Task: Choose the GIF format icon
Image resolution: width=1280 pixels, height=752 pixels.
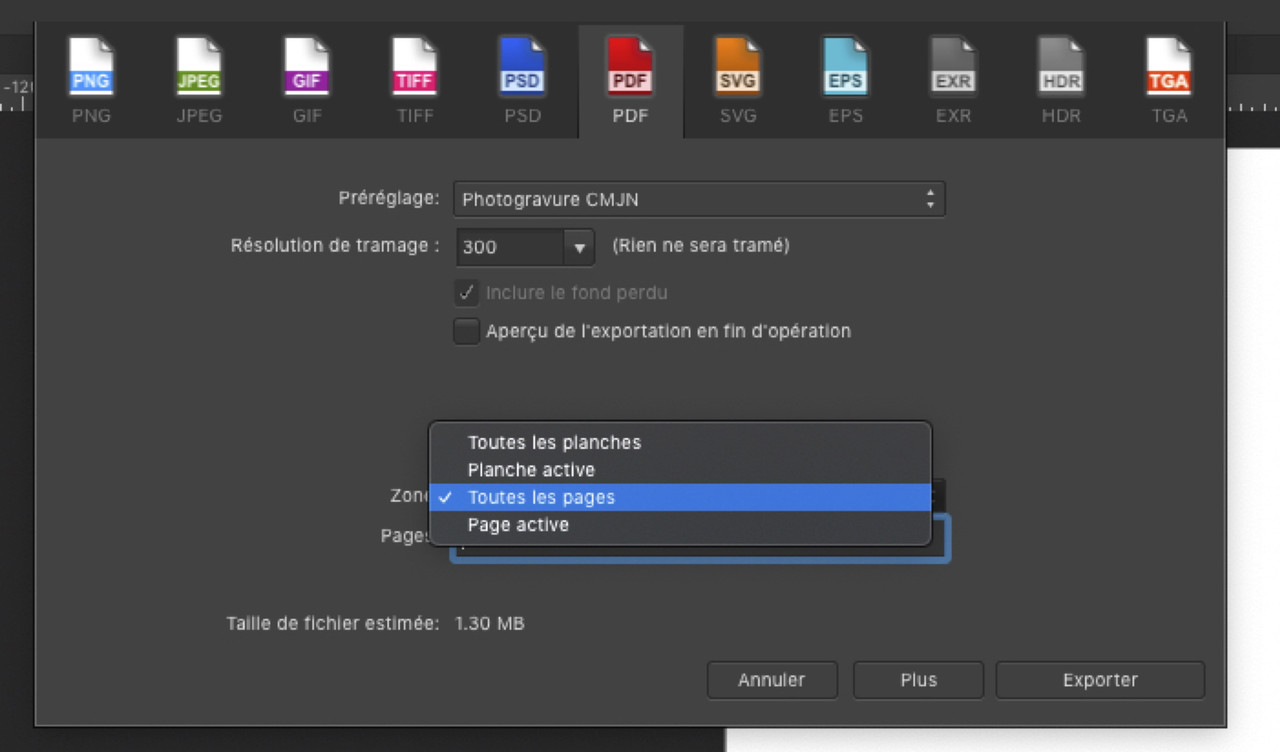Action: tap(306, 67)
